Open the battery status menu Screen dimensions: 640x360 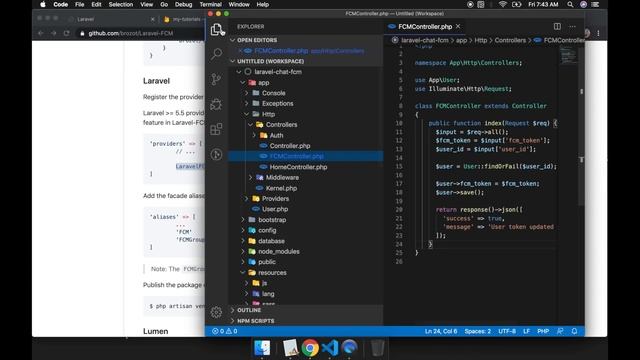click(517, 4)
